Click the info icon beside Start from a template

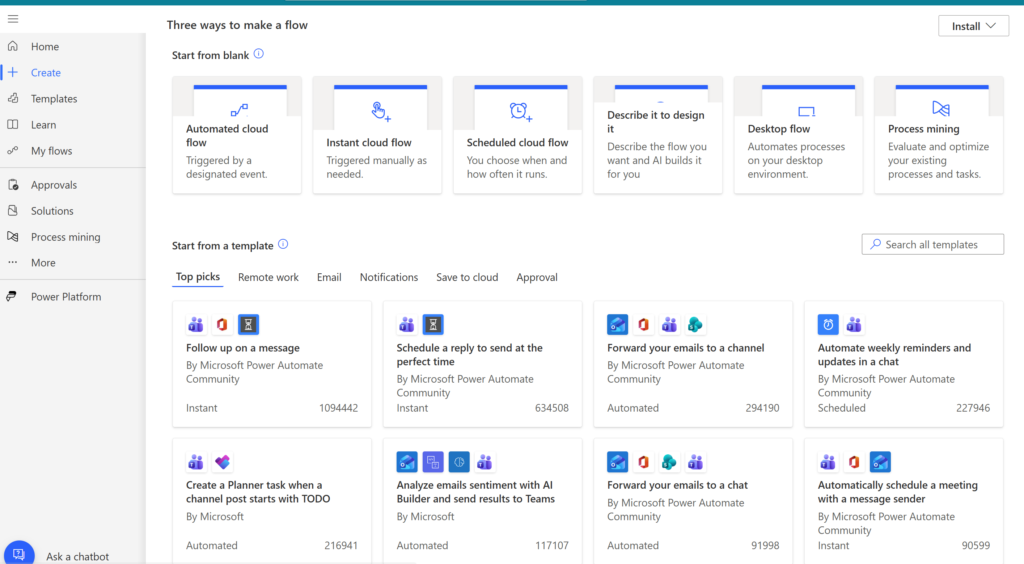pos(283,245)
